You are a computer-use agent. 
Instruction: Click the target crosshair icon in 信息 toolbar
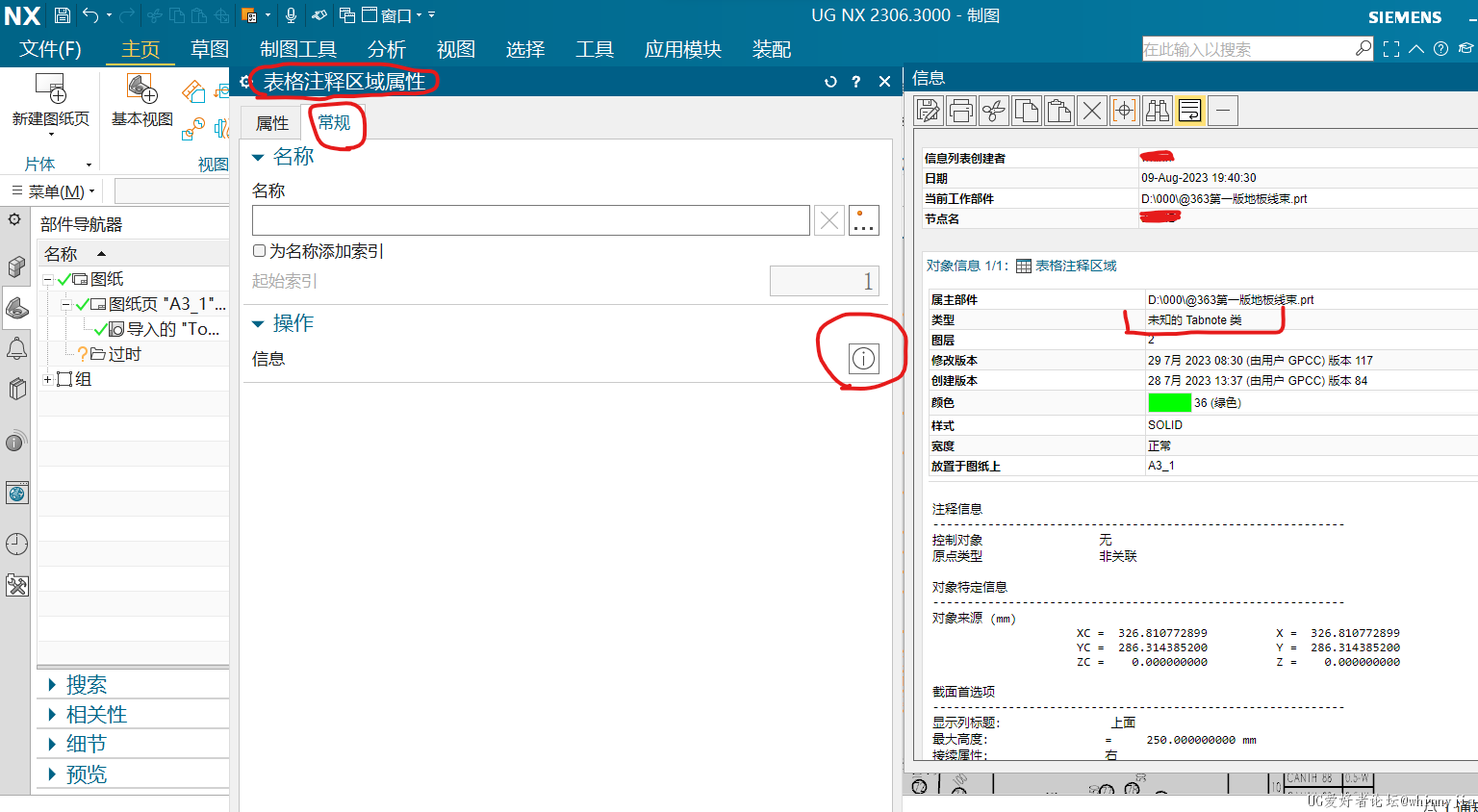1125,111
